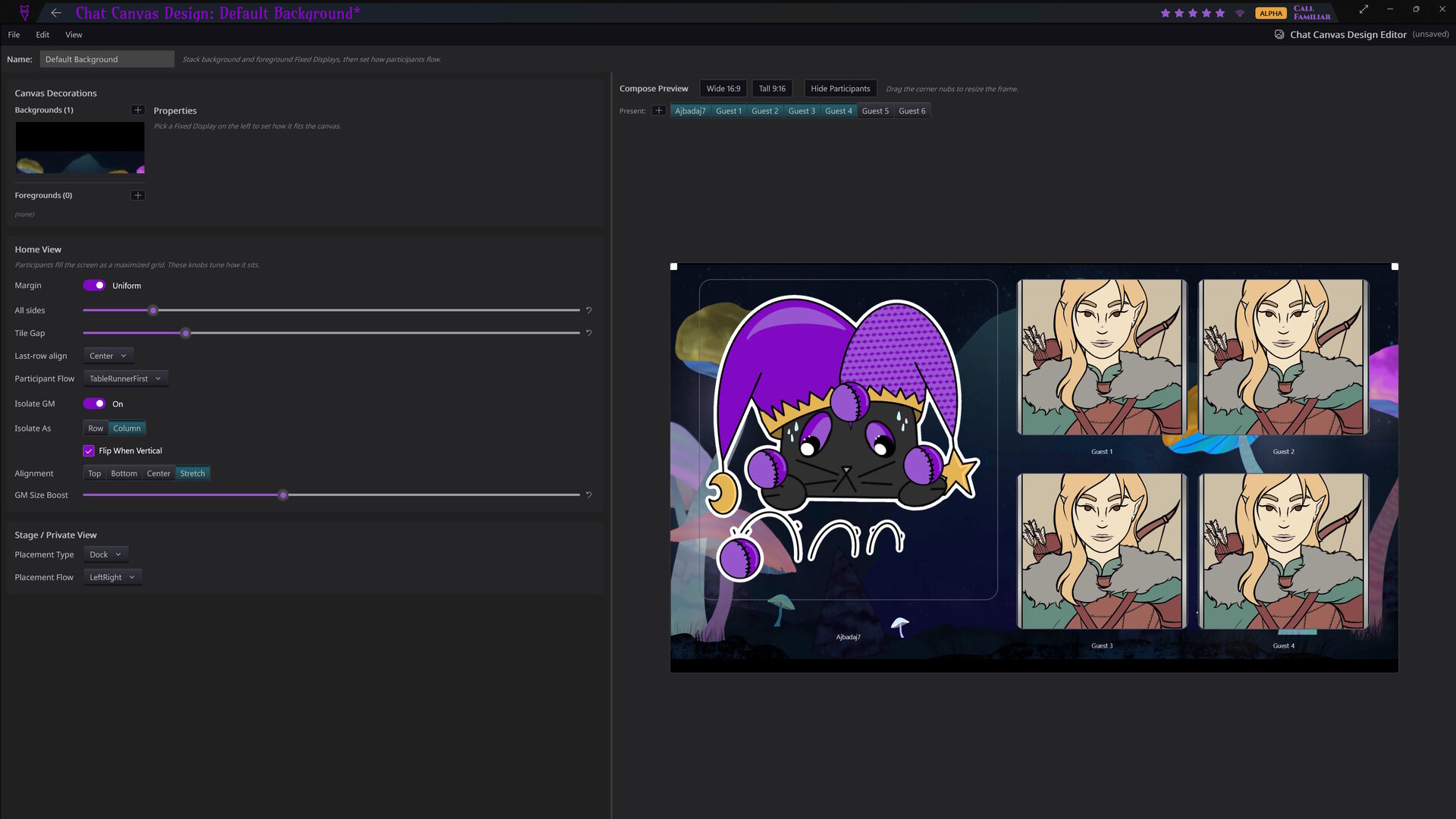This screenshot has width=1456, height=819.
Task: Toggle Guest 3 participant presence
Action: (x=802, y=111)
